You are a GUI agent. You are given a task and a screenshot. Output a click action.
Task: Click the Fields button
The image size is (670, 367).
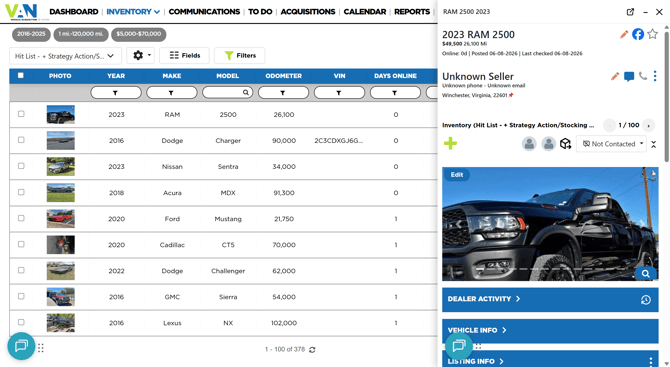pos(184,55)
